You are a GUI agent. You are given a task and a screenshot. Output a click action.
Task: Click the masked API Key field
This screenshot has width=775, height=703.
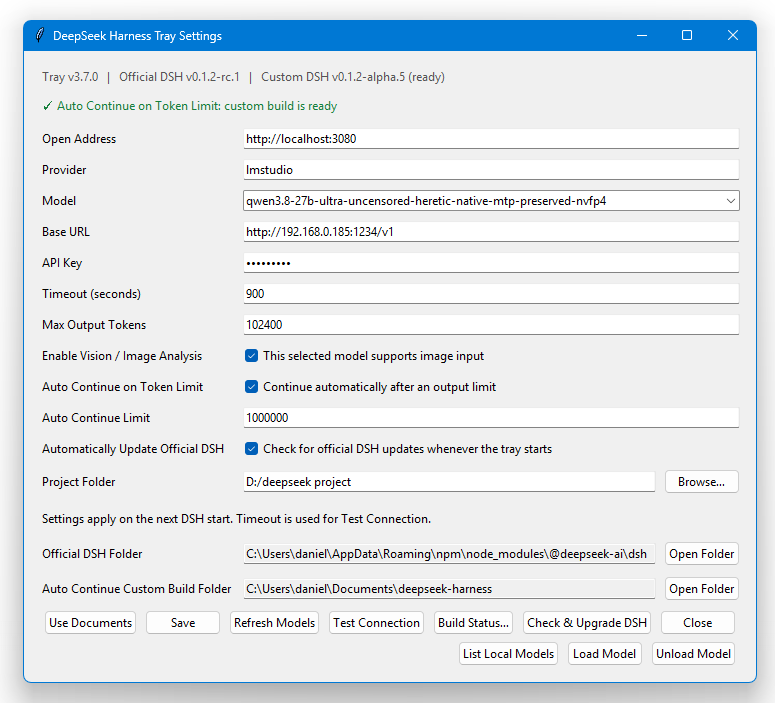491,263
